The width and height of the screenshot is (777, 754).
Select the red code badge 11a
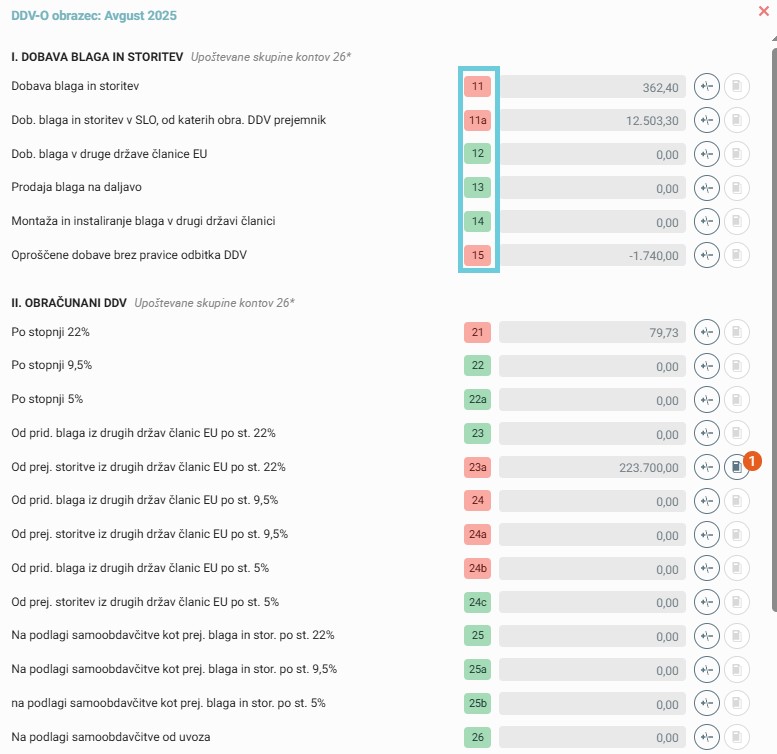click(478, 121)
